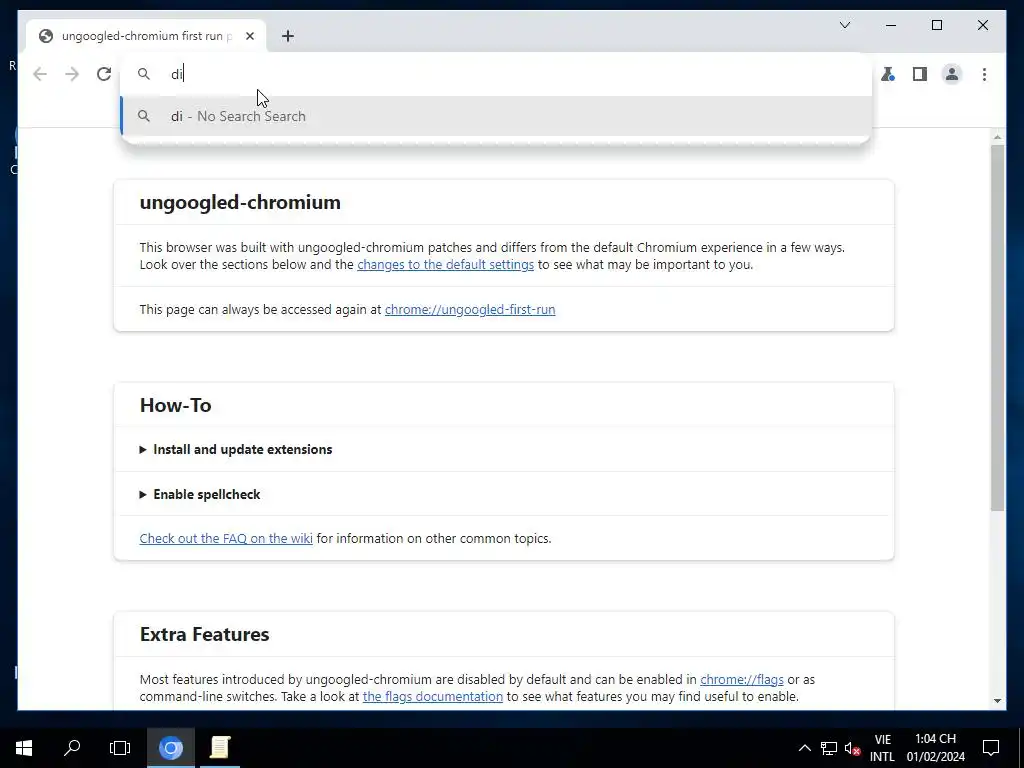Open the clock showing 1:04 CH
Image resolution: width=1024 pixels, height=768 pixels.
(x=936, y=748)
